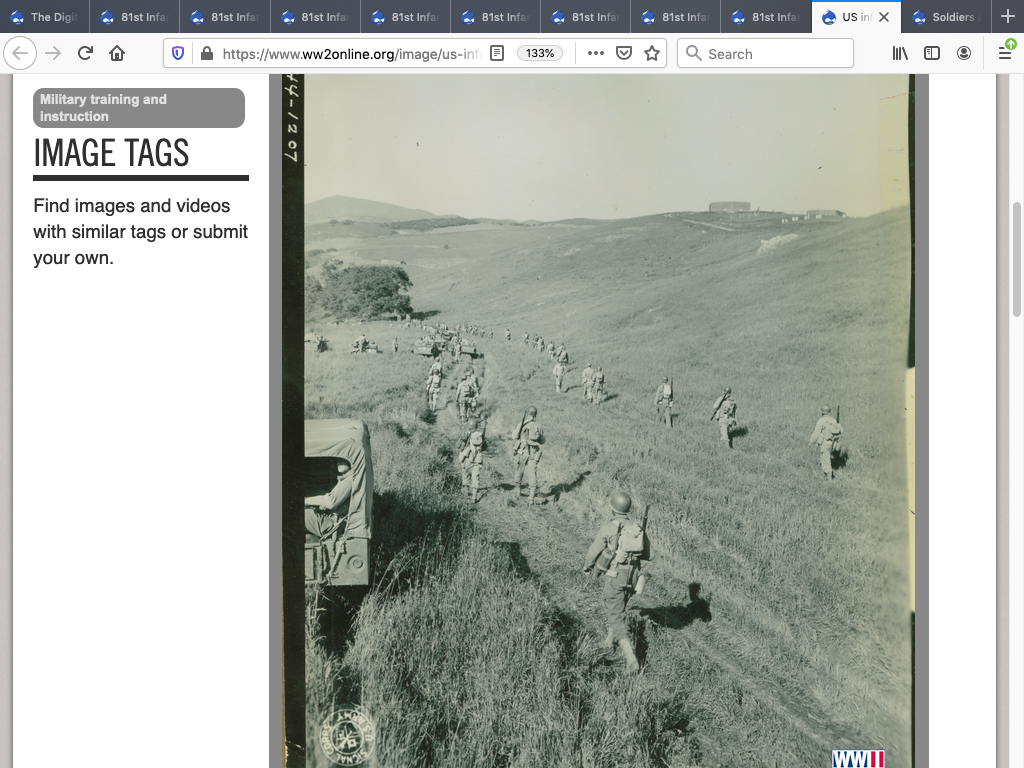1024x768 pixels.
Task: Open the Firefox hamburger menu
Action: point(1005,54)
